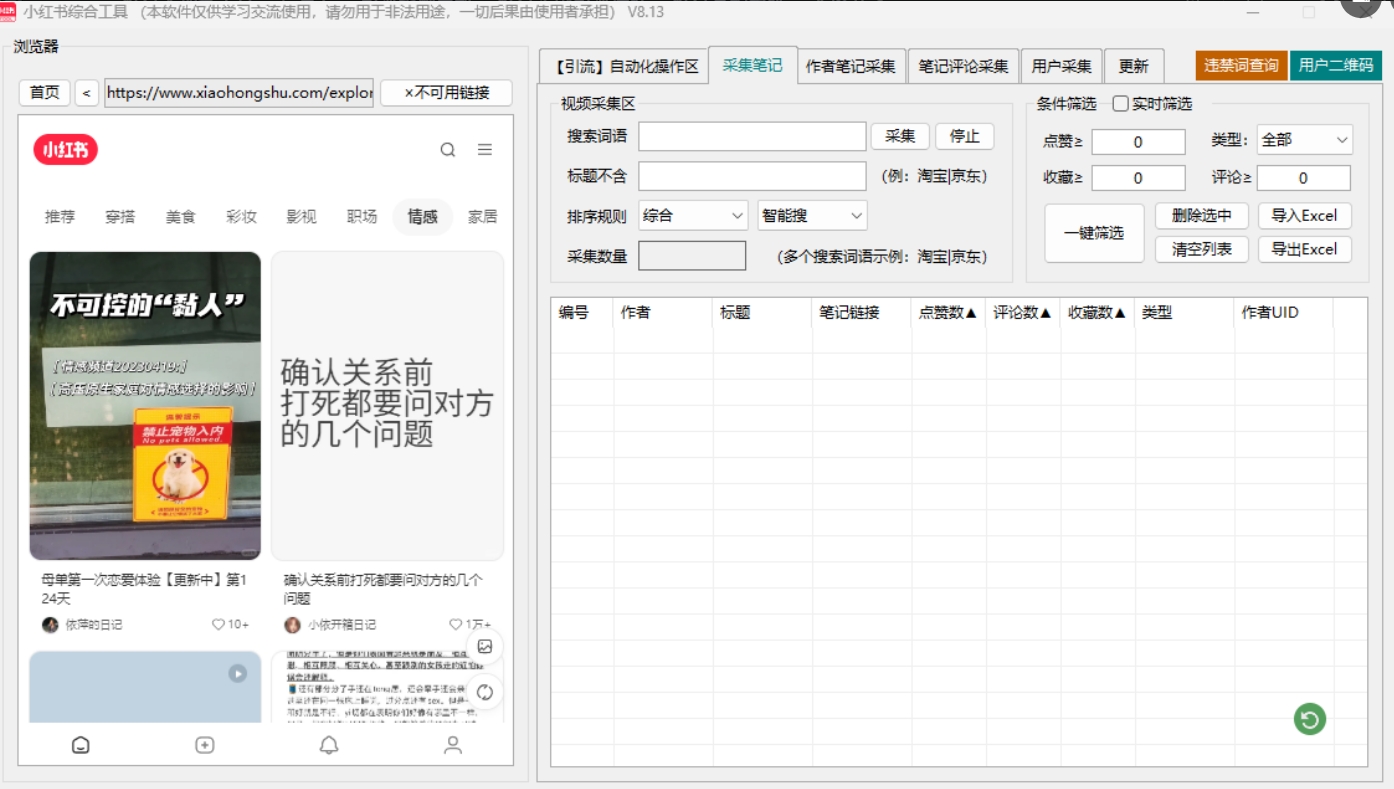Image resolution: width=1394 pixels, height=789 pixels.
Task: Click the 违禁词查询 orange button
Action: pos(1241,66)
